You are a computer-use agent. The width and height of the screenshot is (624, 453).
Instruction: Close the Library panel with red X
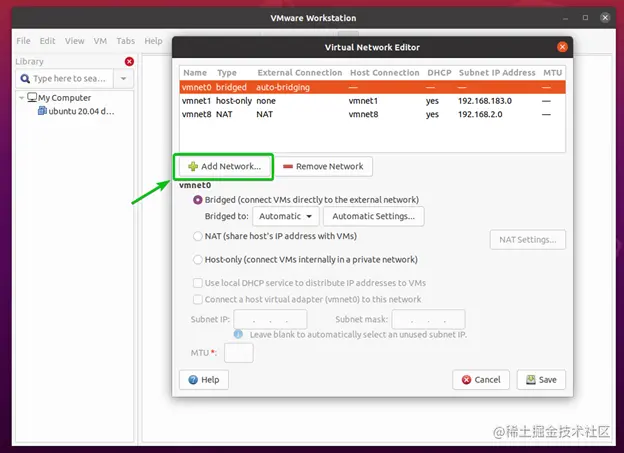pyautogui.click(x=129, y=61)
